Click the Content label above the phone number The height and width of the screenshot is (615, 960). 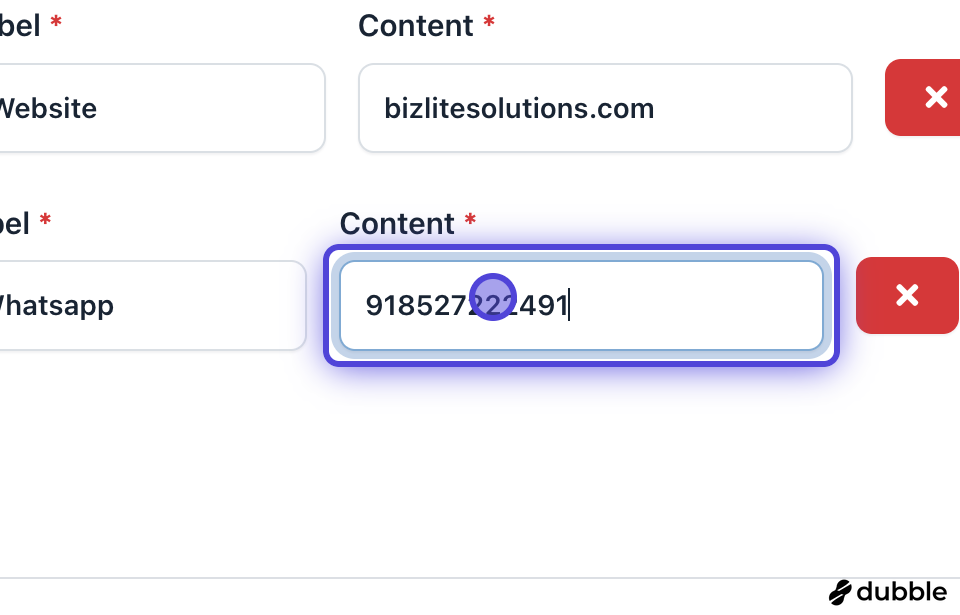397,223
